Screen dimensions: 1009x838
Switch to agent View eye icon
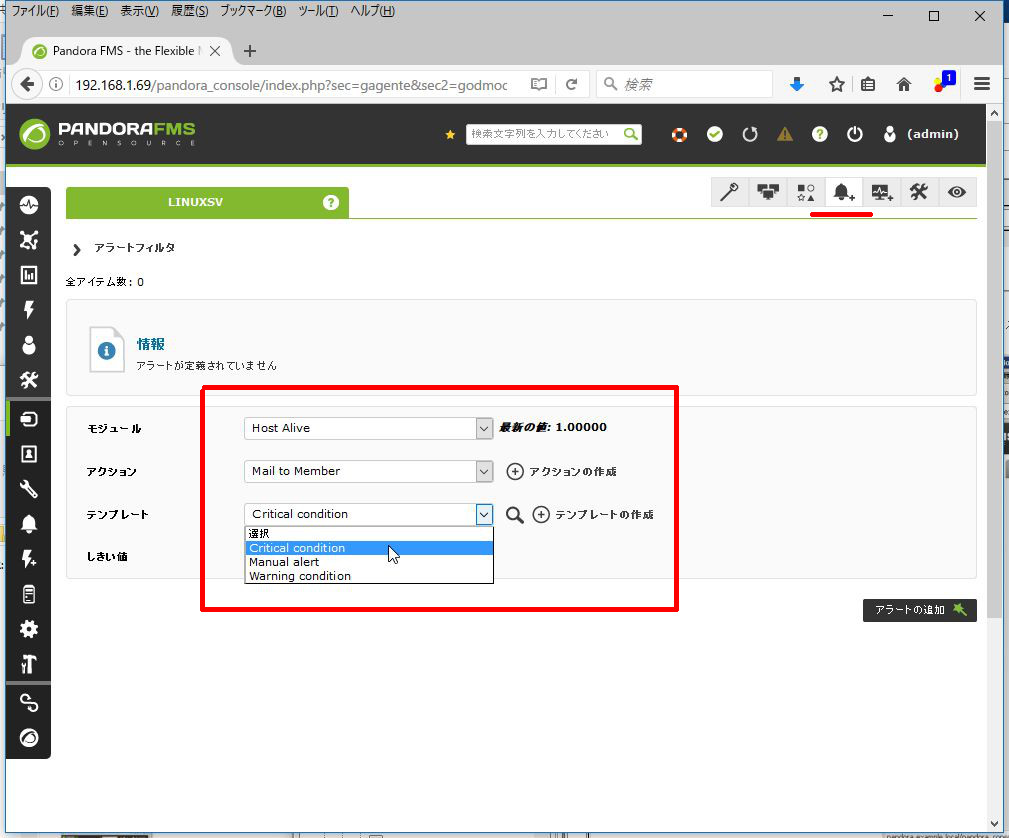[x=957, y=192]
